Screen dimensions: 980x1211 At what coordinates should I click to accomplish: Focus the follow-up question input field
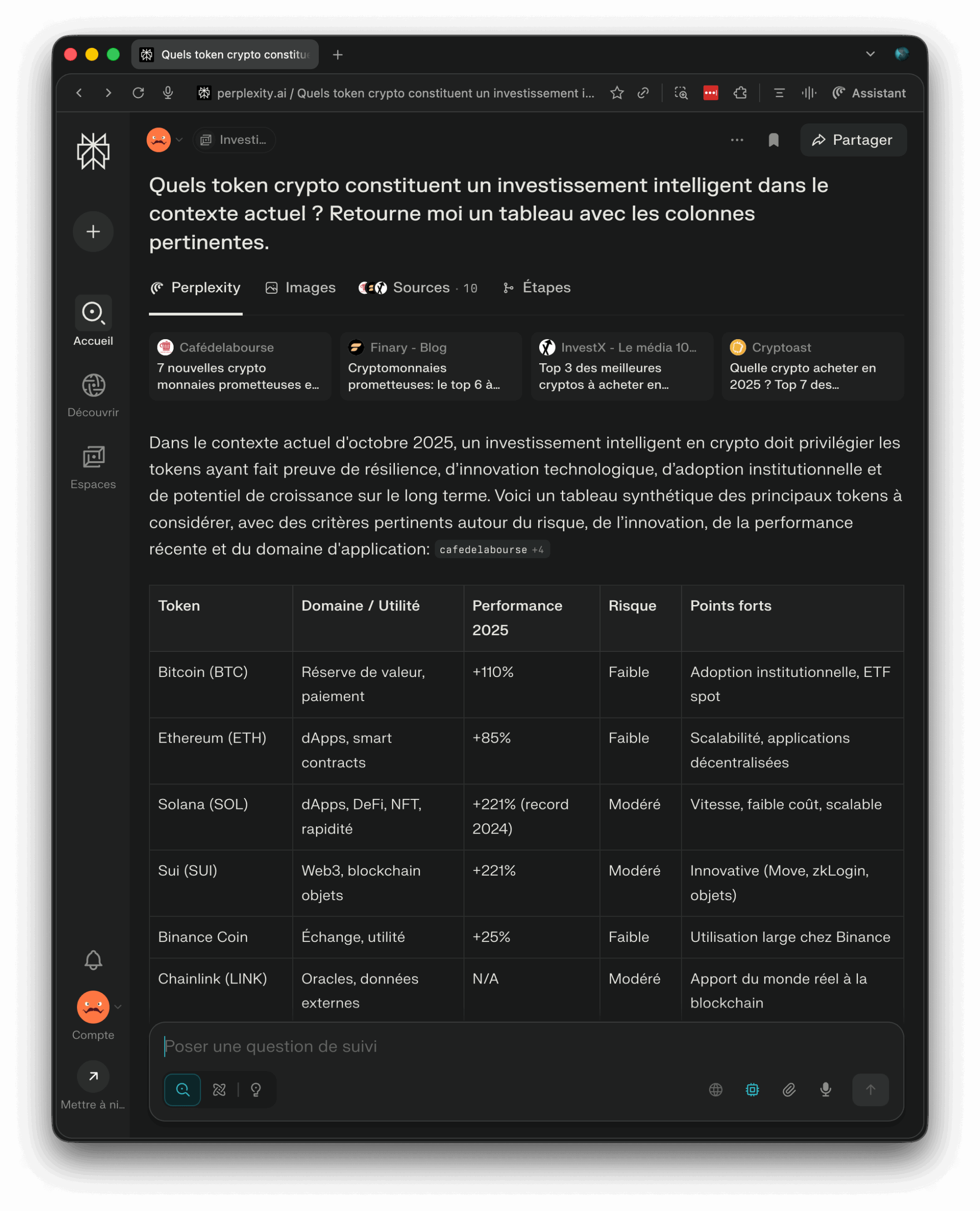(x=525, y=1046)
